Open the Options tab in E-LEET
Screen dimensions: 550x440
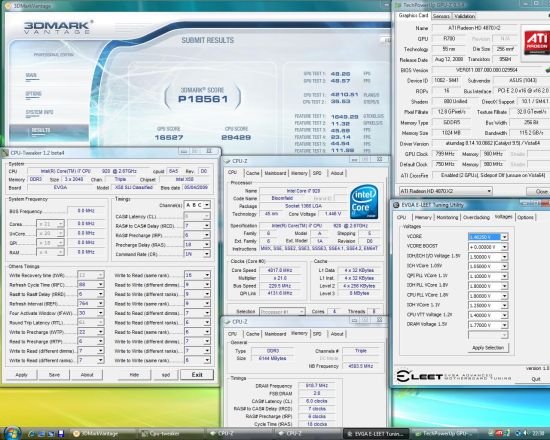525,217
